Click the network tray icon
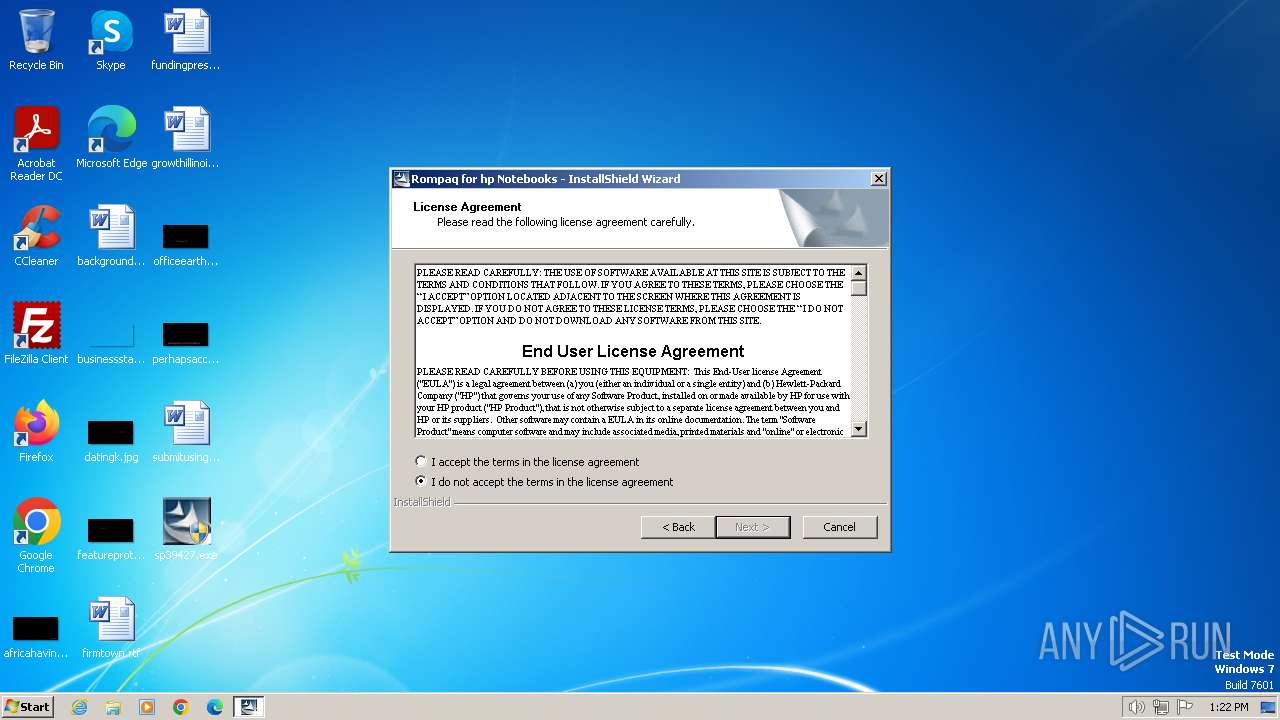Viewport: 1280px width, 720px height. [x=1160, y=707]
